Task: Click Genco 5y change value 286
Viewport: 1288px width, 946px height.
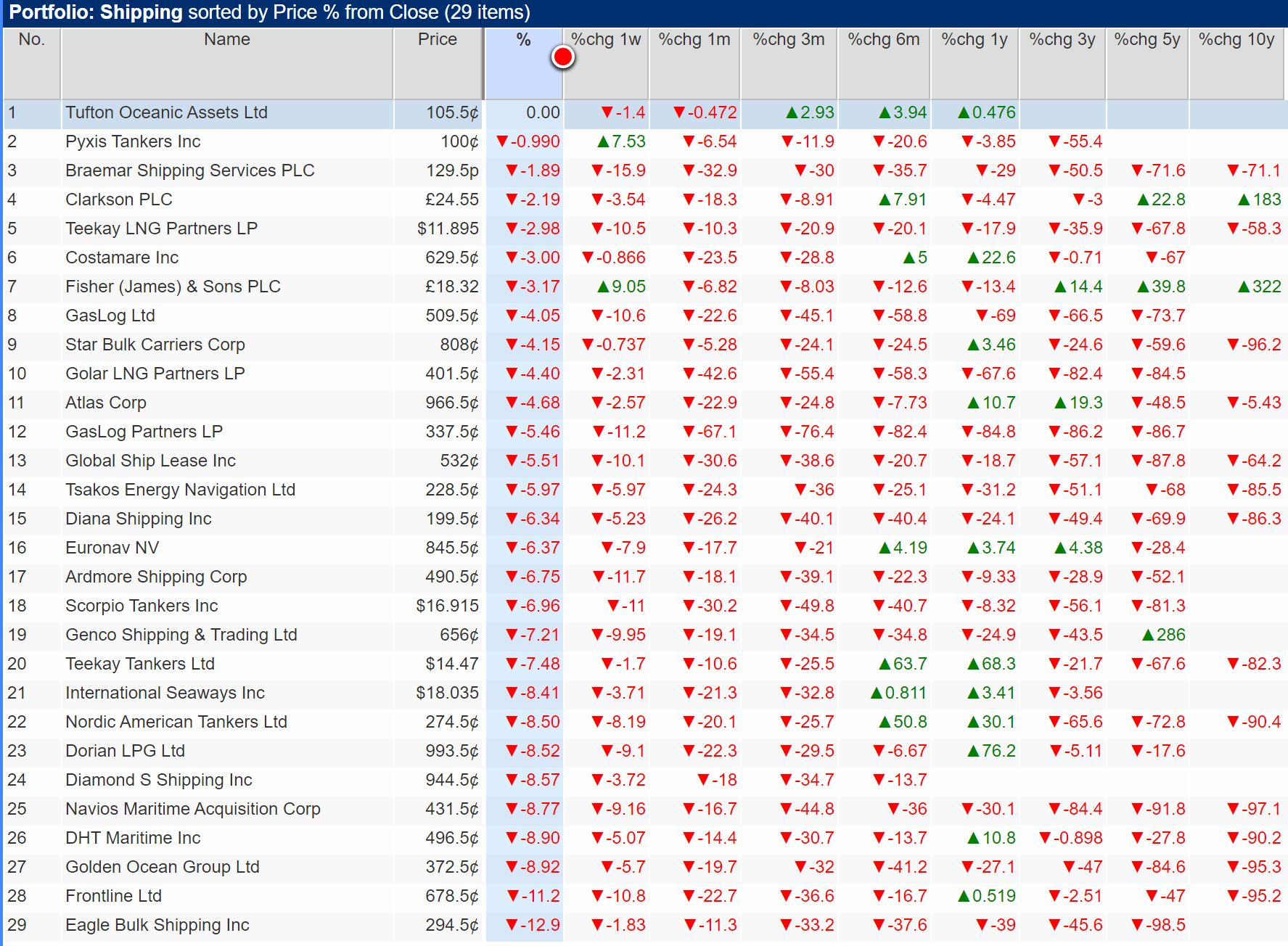Action: tap(1163, 635)
